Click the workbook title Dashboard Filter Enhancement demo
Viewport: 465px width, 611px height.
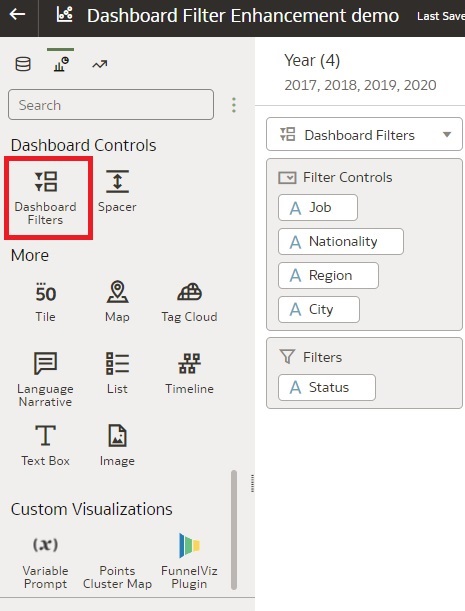[x=243, y=16]
